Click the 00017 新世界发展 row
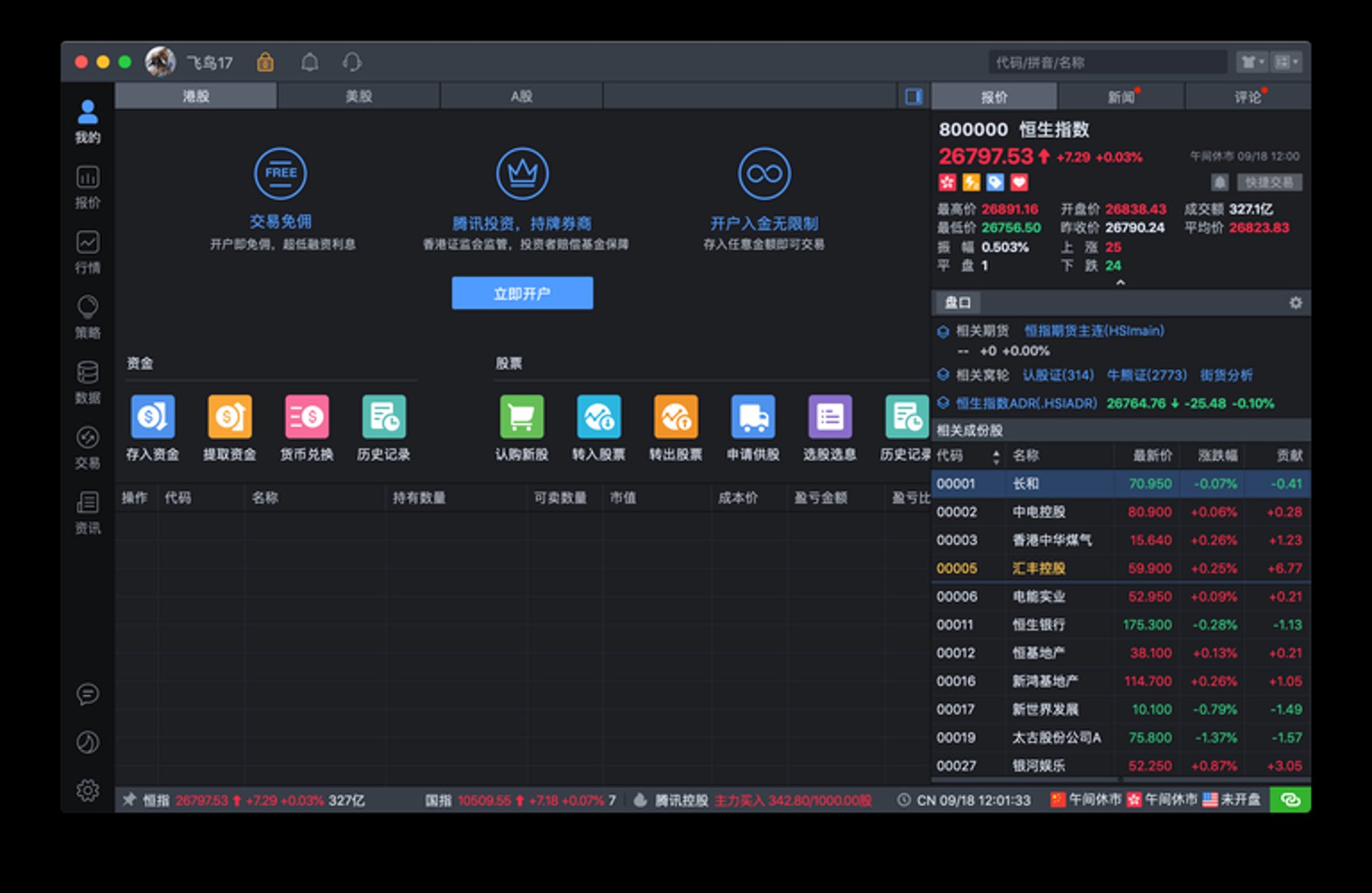The height and width of the screenshot is (893, 1372). [1120, 709]
